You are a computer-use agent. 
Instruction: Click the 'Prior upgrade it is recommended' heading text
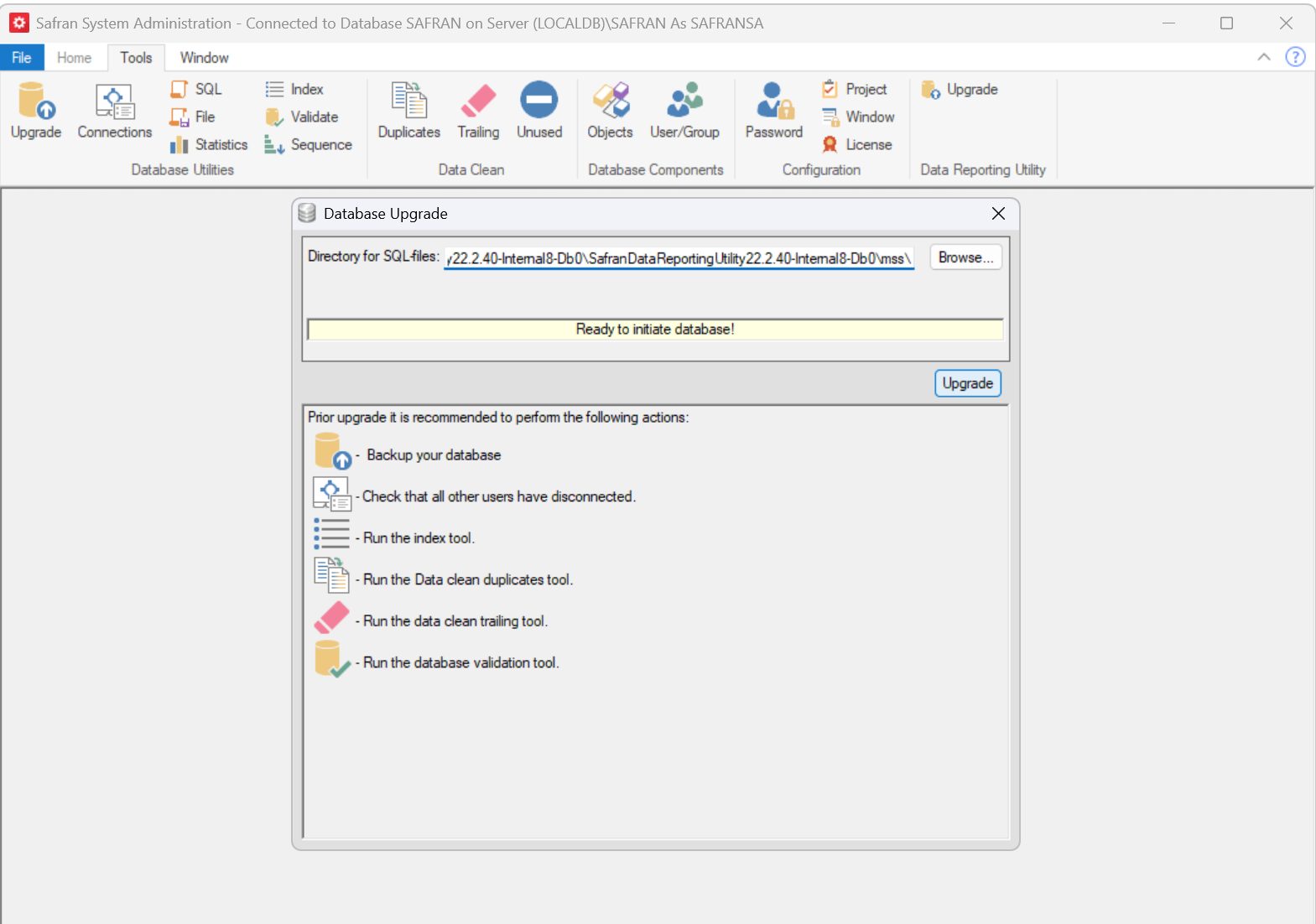click(498, 418)
